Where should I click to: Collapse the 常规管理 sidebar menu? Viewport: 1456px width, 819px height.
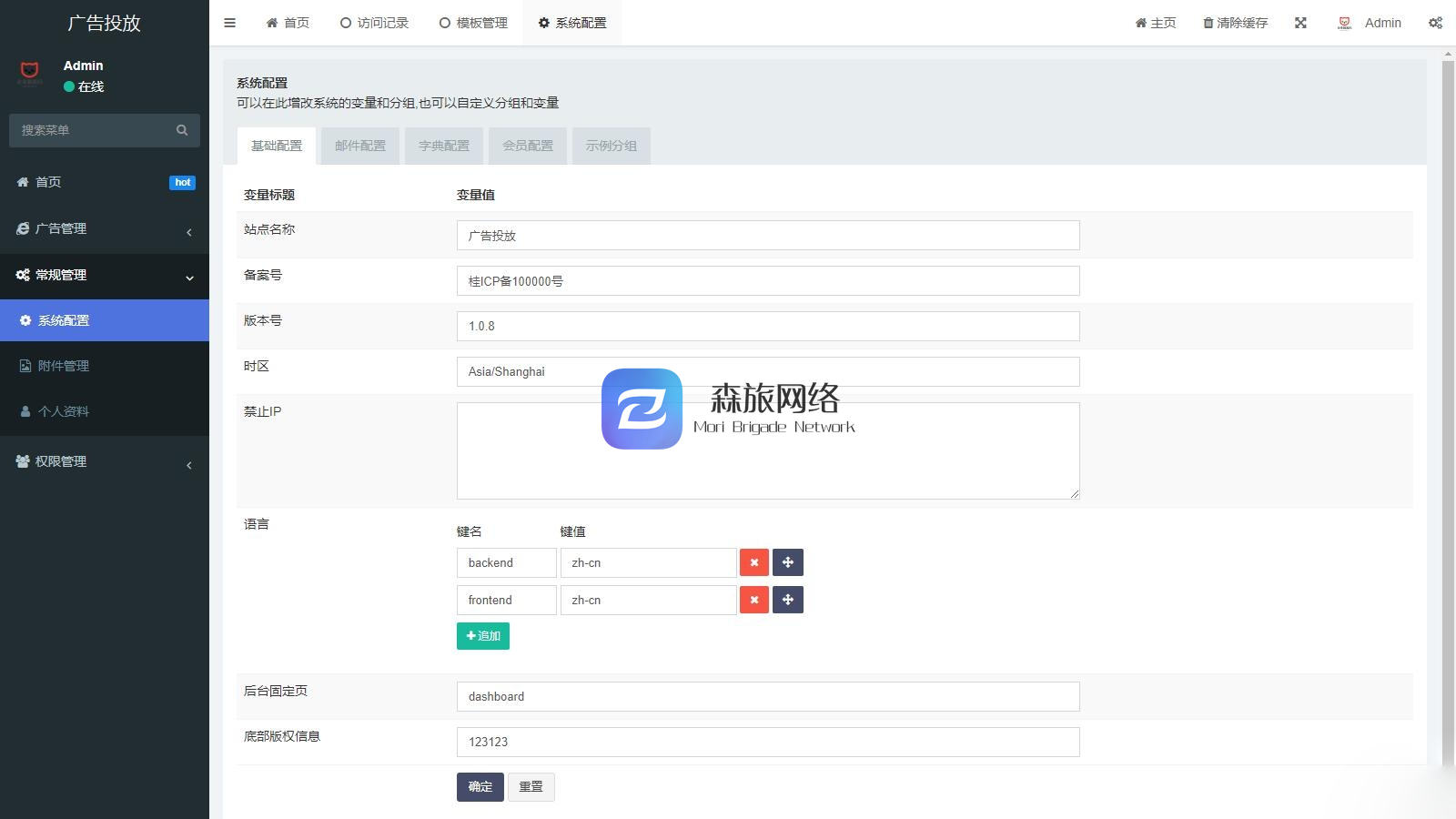(105, 275)
